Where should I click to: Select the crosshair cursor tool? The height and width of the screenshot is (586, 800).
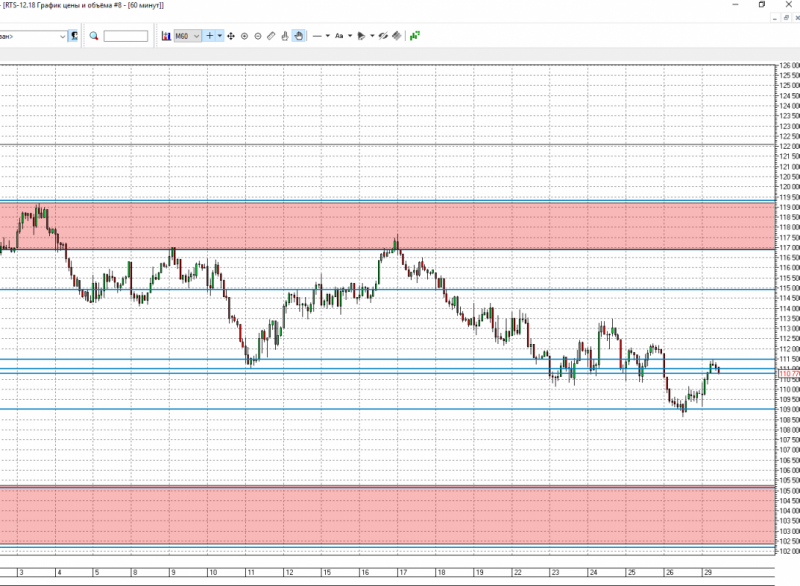pyautogui.click(x=209, y=36)
